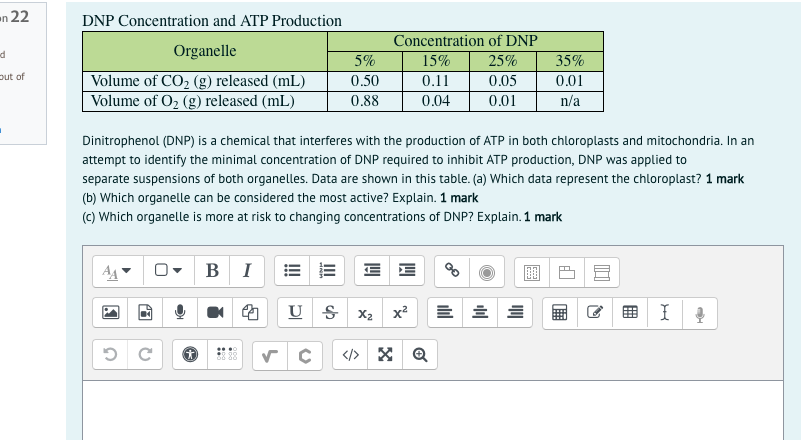Outdent the current paragraph

pos(372,270)
